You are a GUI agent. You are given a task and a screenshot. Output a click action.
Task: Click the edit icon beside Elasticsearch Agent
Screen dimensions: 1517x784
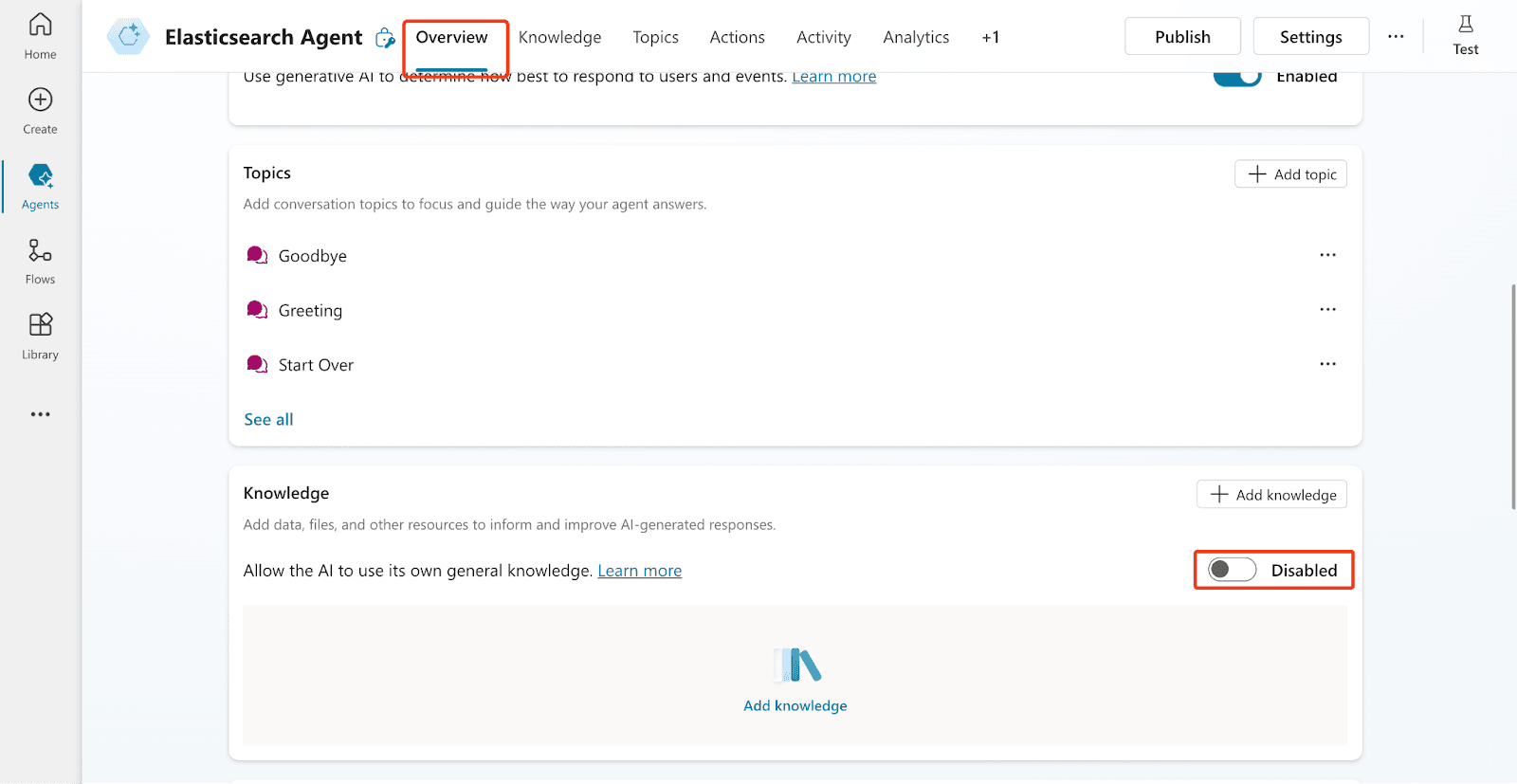(x=385, y=38)
